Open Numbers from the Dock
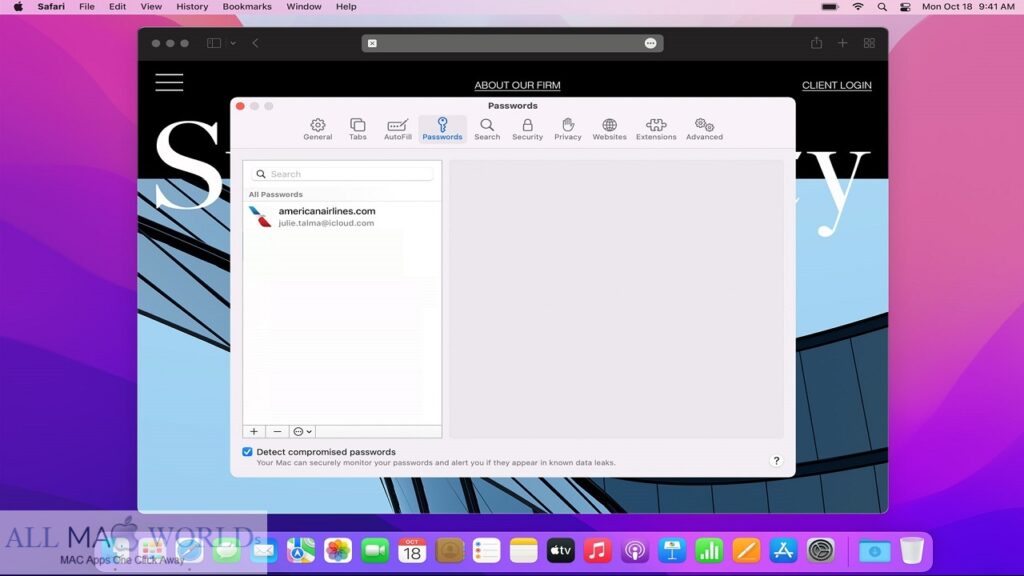The image size is (1024, 576). [x=709, y=551]
